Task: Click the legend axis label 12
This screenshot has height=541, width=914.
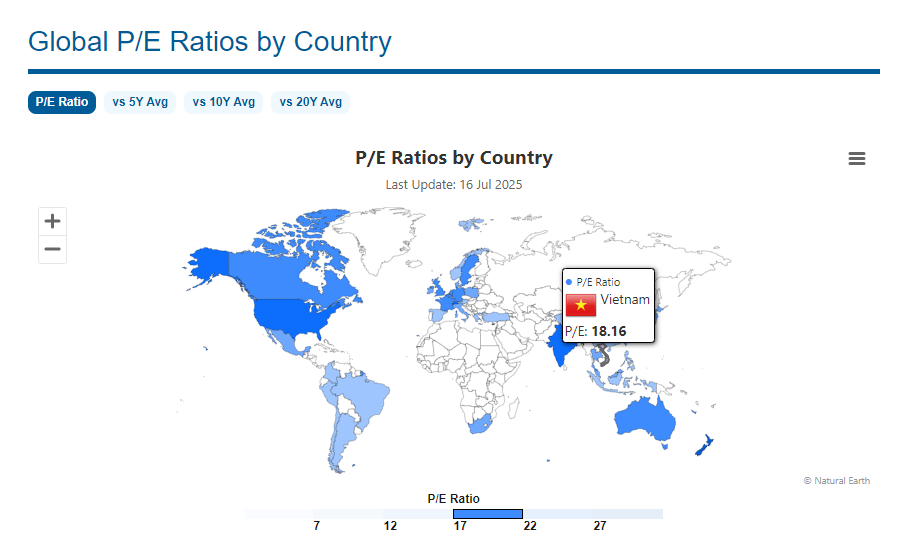Action: (x=390, y=526)
